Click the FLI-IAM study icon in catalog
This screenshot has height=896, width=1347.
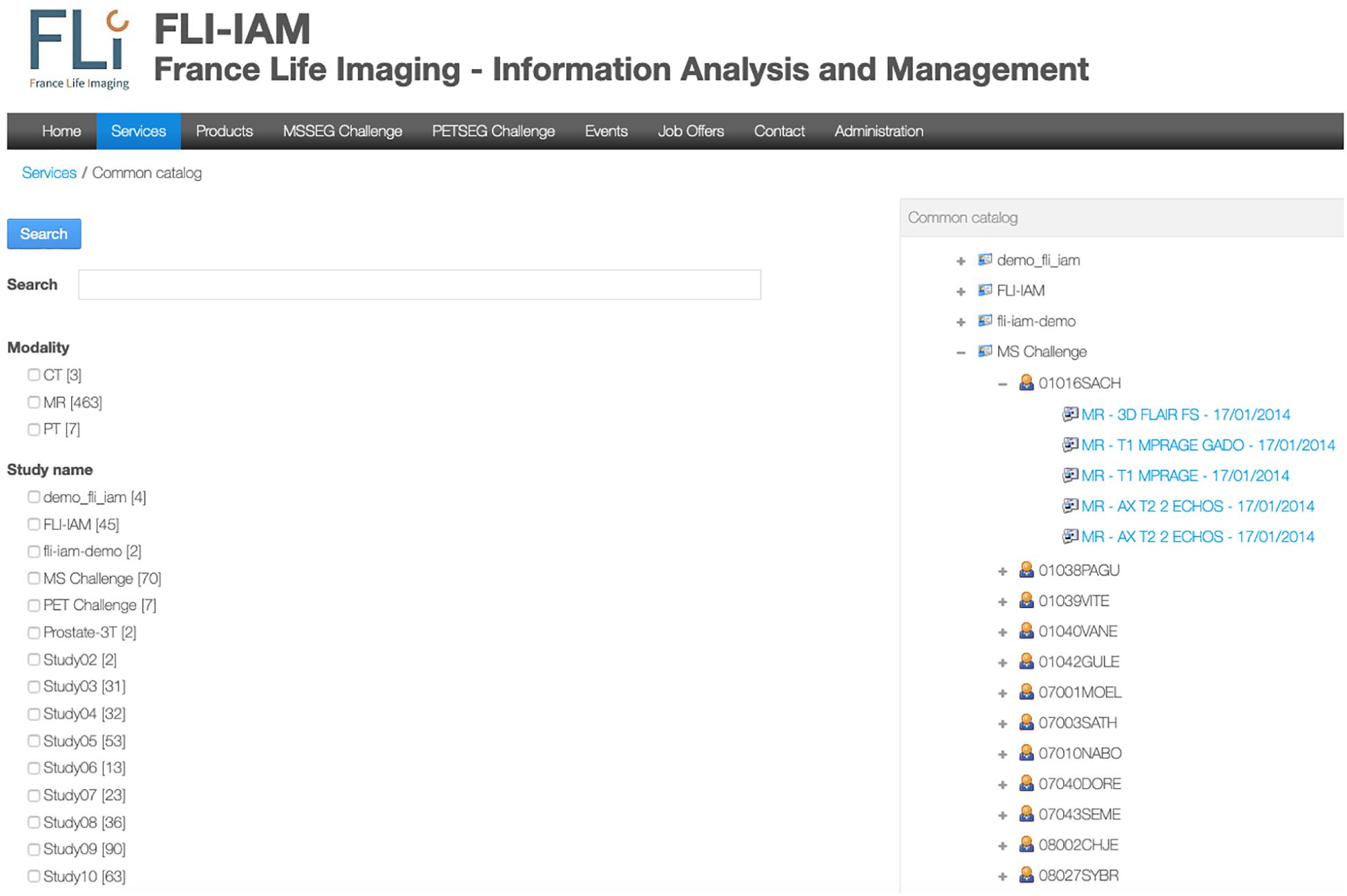coord(985,290)
